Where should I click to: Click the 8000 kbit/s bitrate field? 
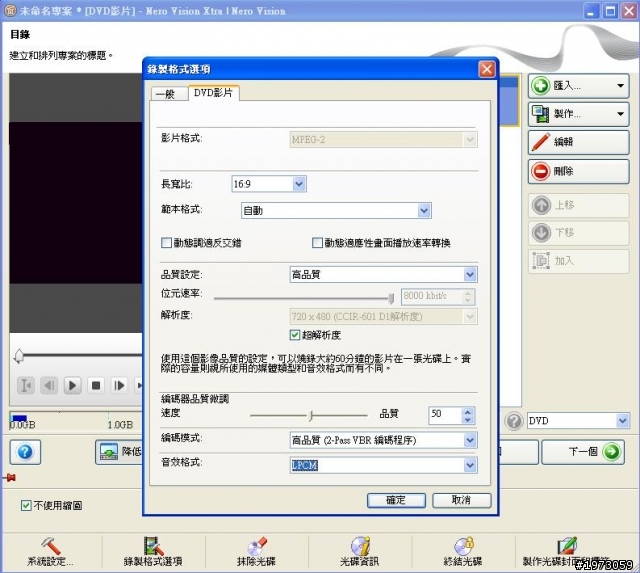click(x=432, y=296)
